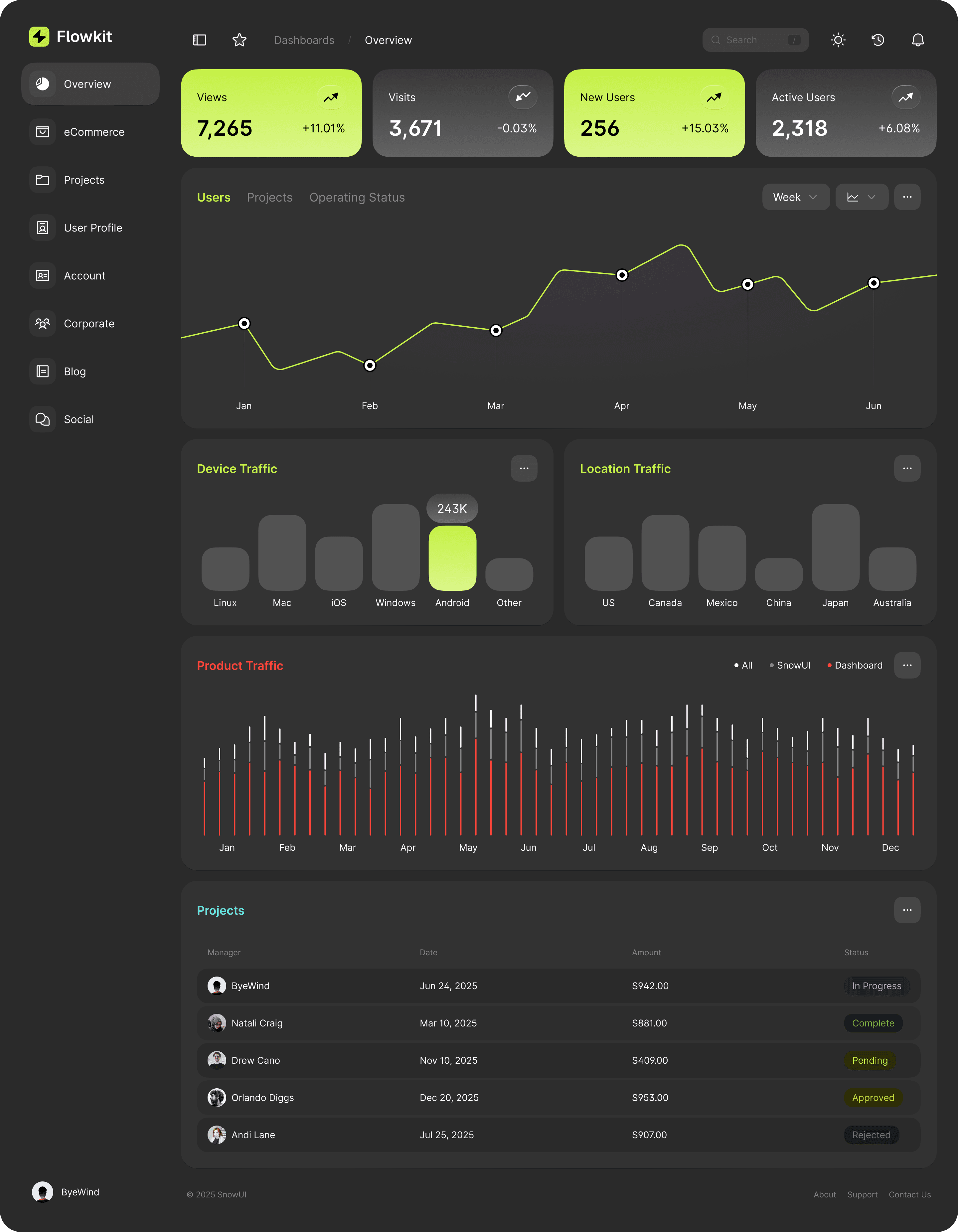958x1232 pixels.
Task: Open the history clock icon
Action: (878, 40)
